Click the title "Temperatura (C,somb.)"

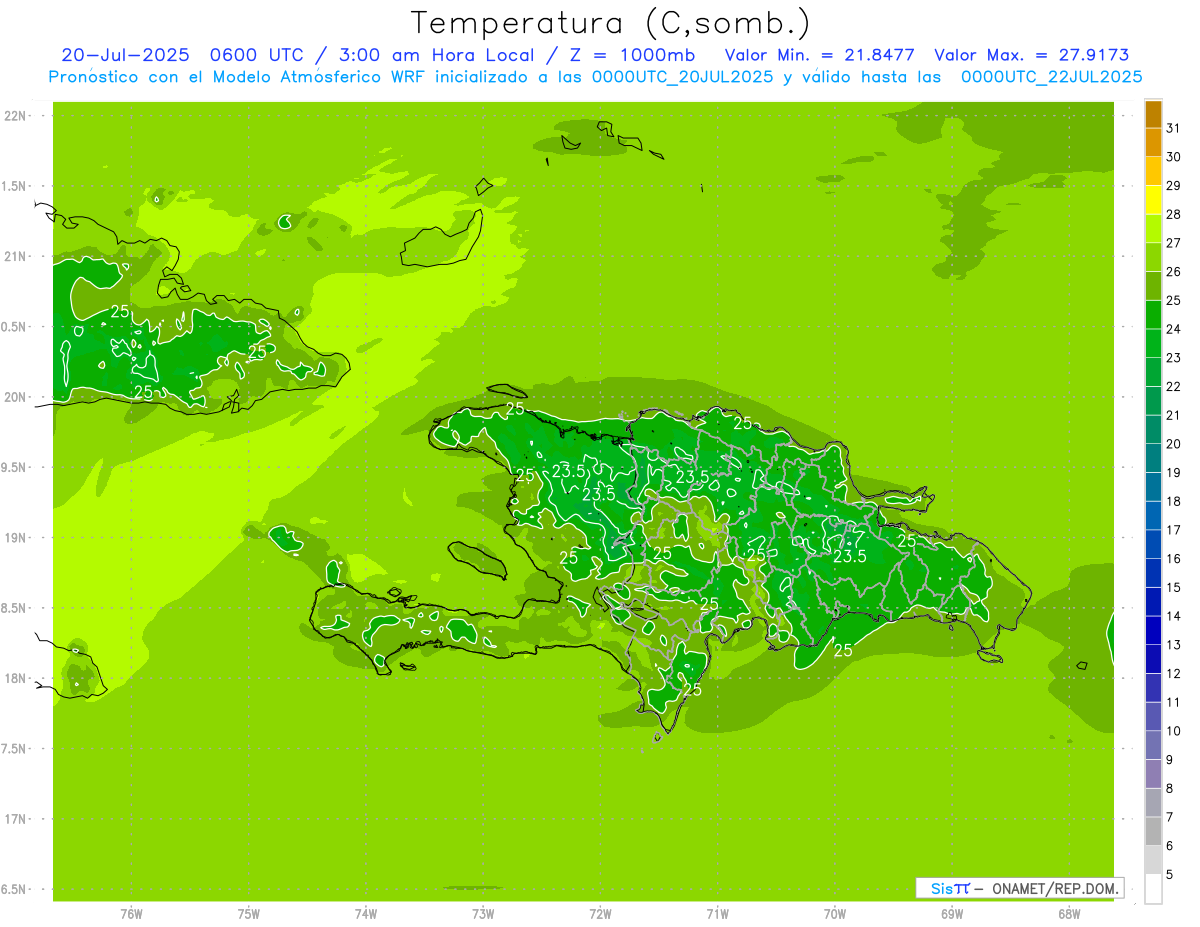coord(610,23)
